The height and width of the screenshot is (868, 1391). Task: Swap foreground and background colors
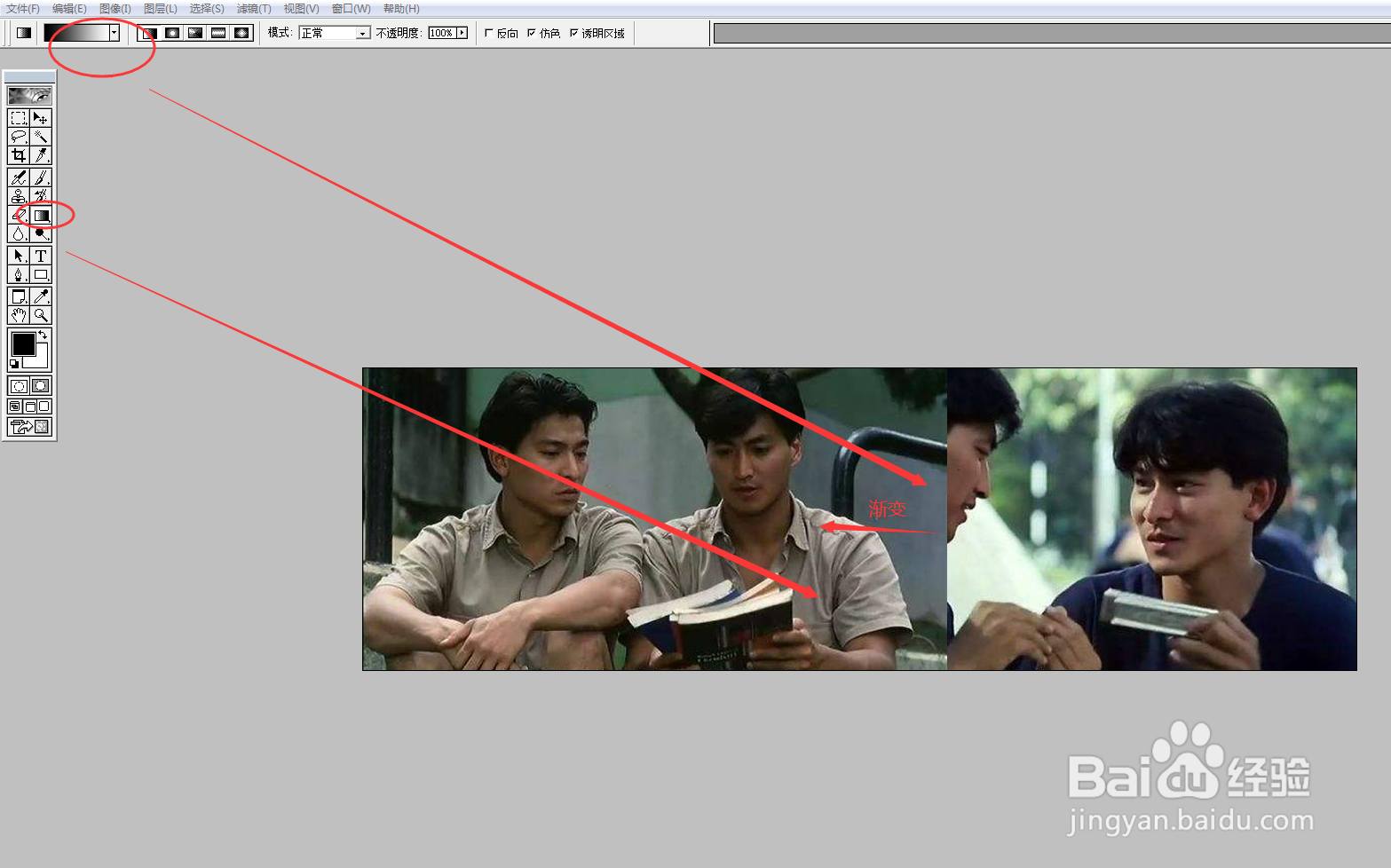pos(43,335)
